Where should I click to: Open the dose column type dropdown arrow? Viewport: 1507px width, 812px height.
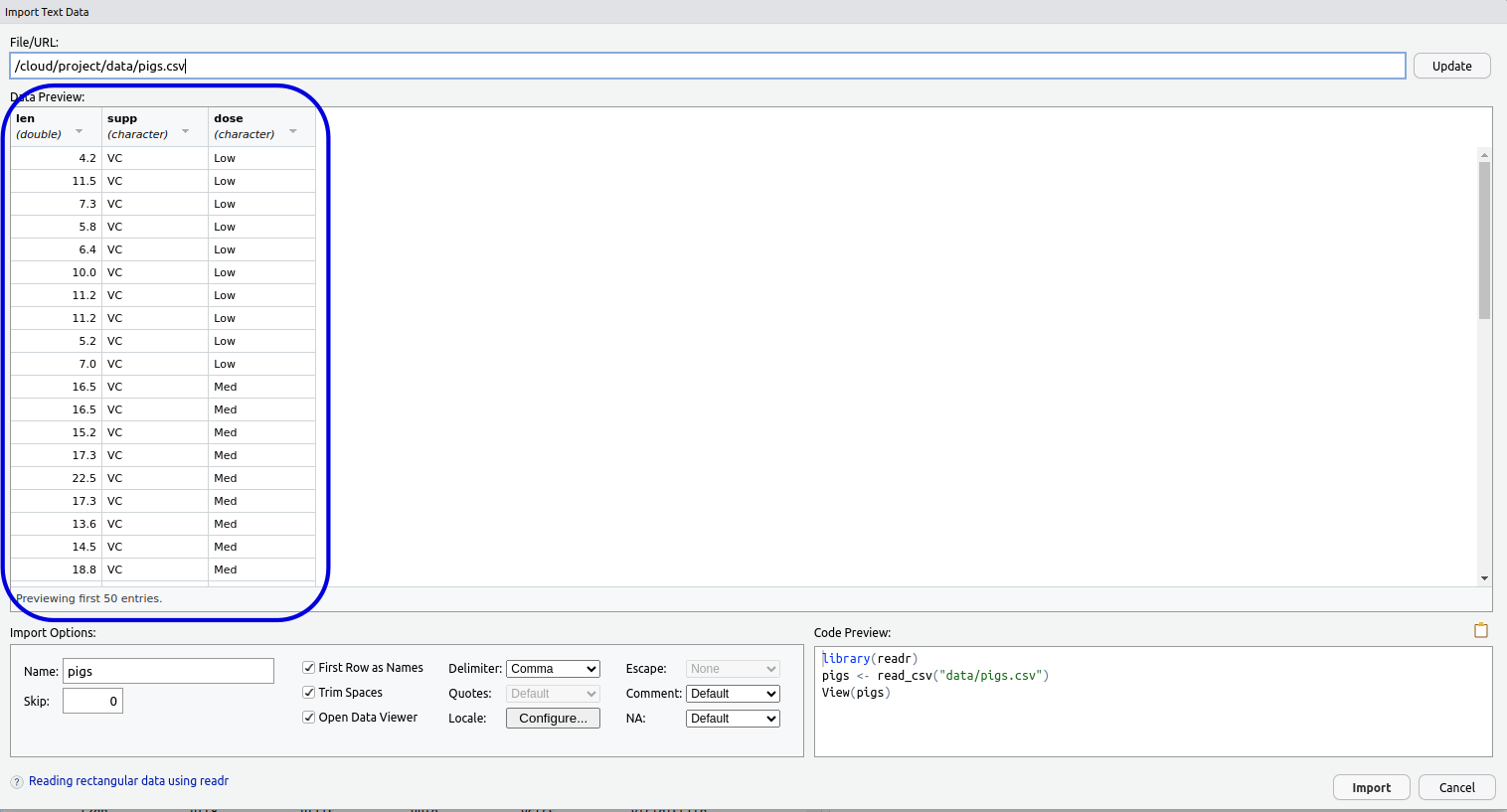pyautogui.click(x=293, y=131)
